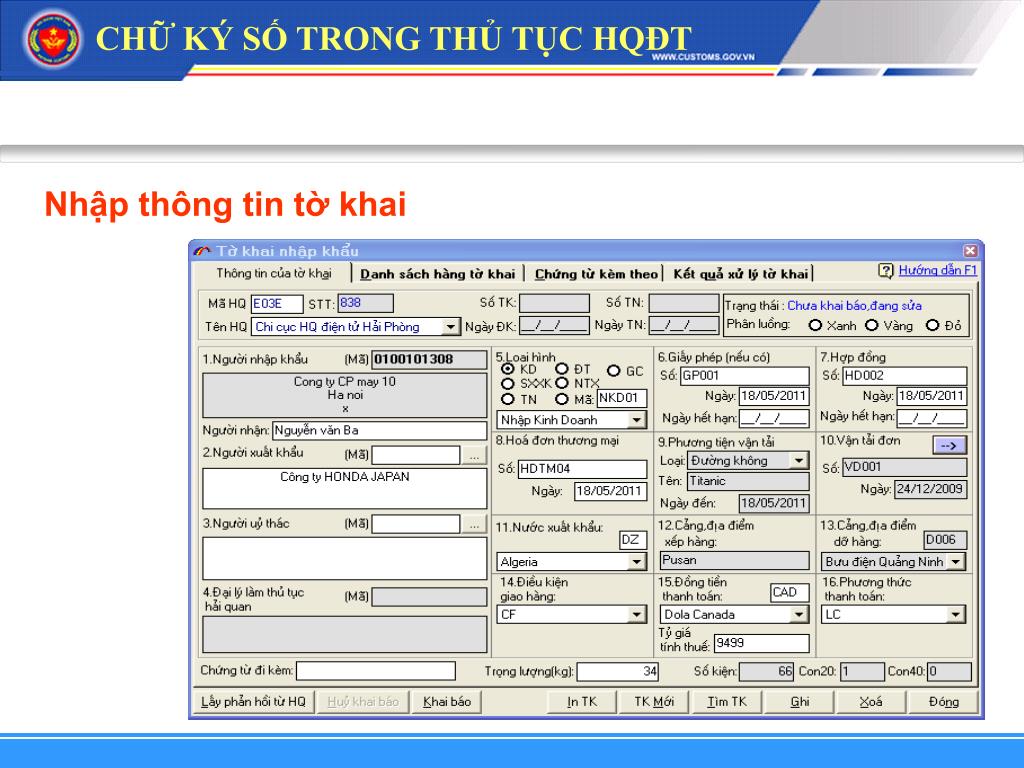Click the Hợp đồng Số field HD002
This screenshot has width=1024, height=768.
904,376
